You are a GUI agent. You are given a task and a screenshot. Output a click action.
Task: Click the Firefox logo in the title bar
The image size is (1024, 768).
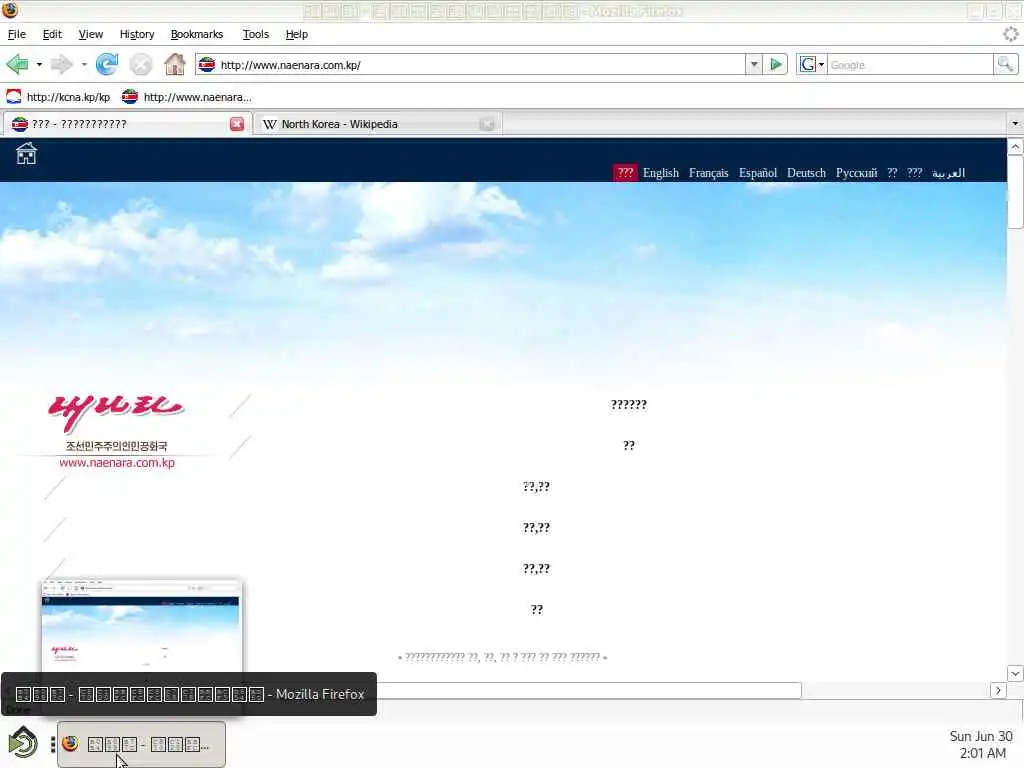(10, 10)
